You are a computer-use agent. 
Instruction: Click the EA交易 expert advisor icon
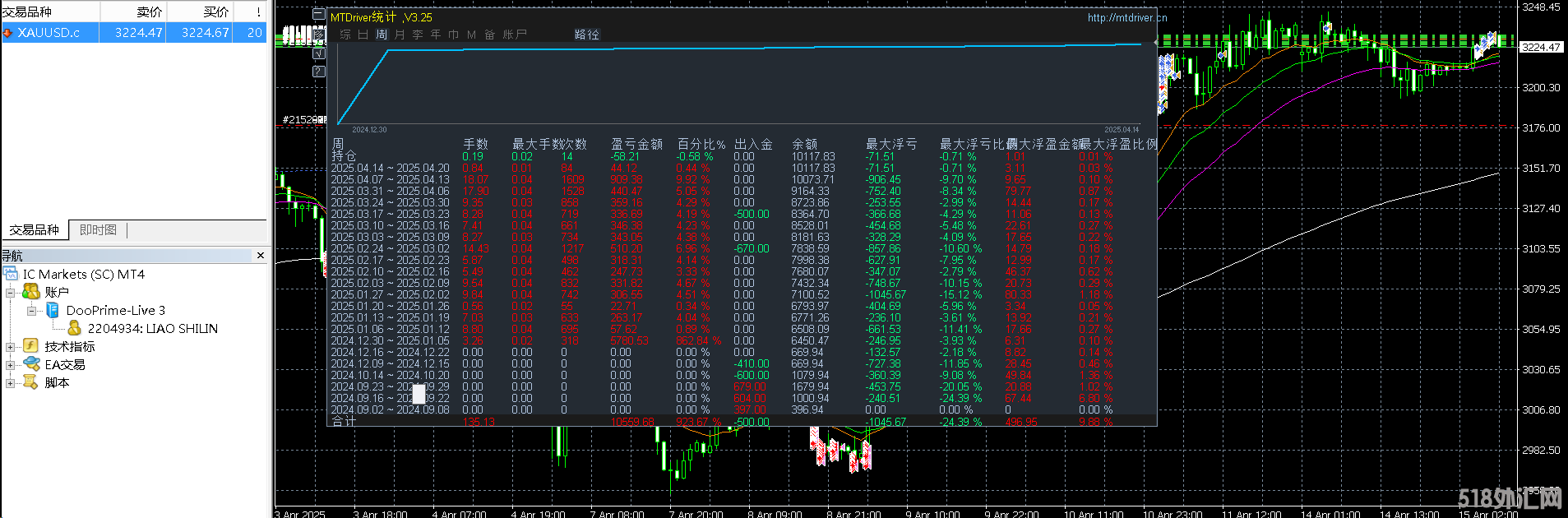pyautogui.click(x=31, y=364)
